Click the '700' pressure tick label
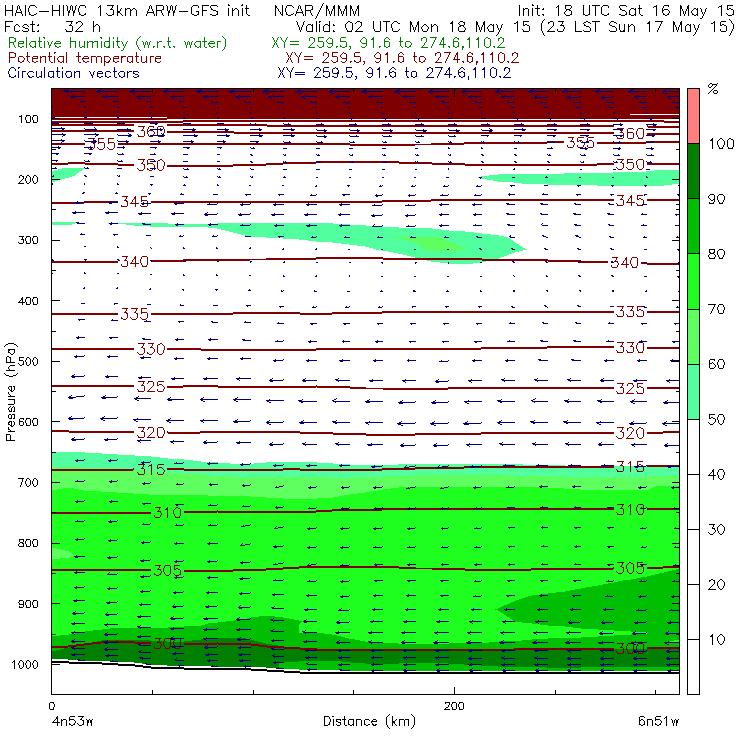This screenshot has width=740, height=740. [x=28, y=482]
